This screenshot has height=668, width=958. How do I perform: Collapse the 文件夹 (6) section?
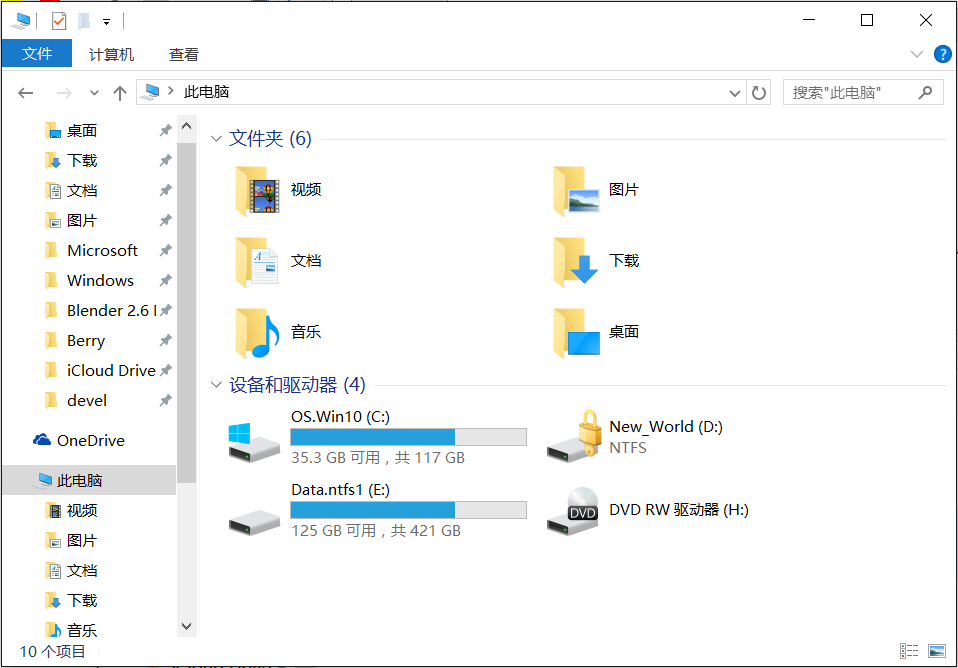point(217,138)
